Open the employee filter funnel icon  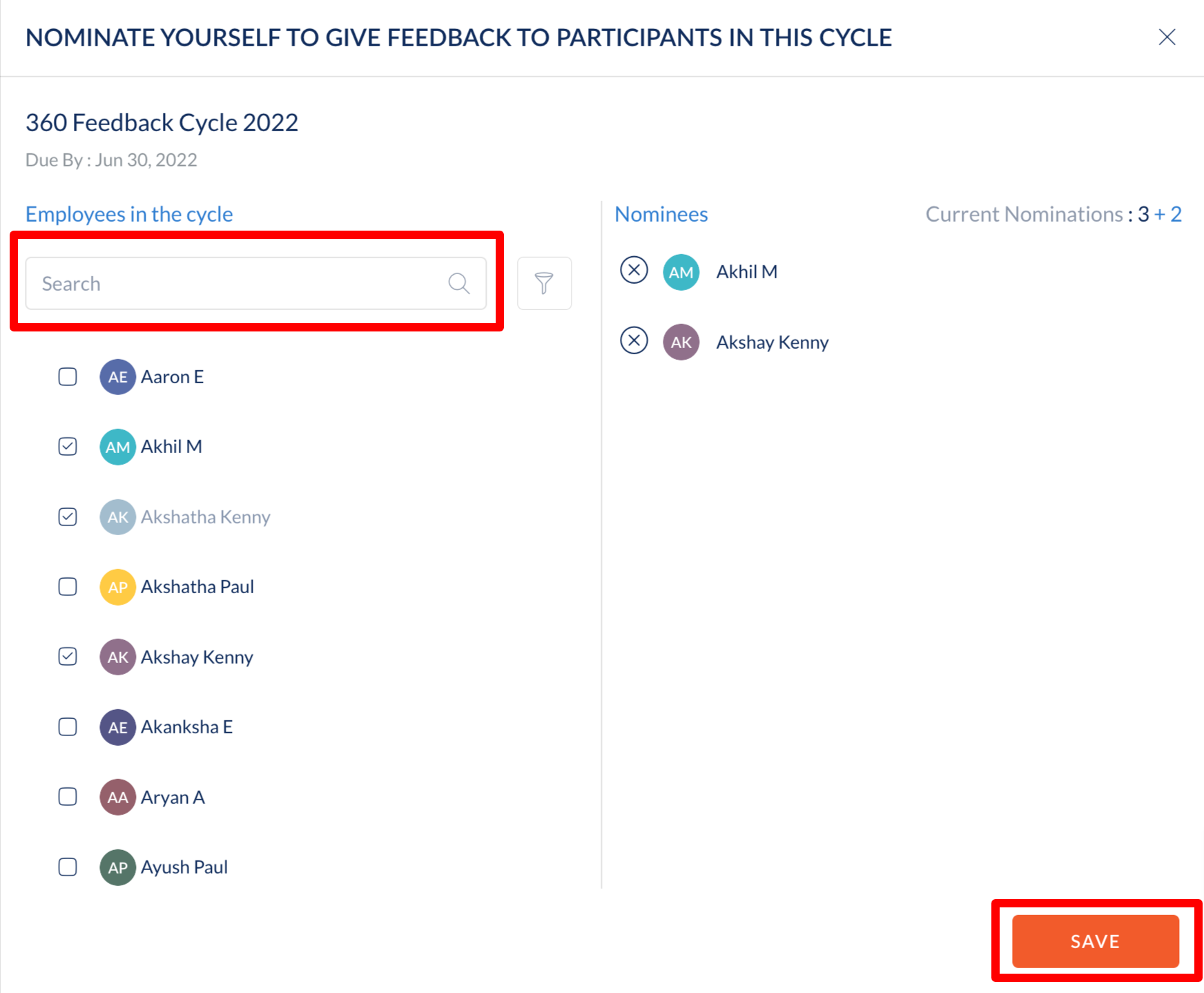coord(544,283)
